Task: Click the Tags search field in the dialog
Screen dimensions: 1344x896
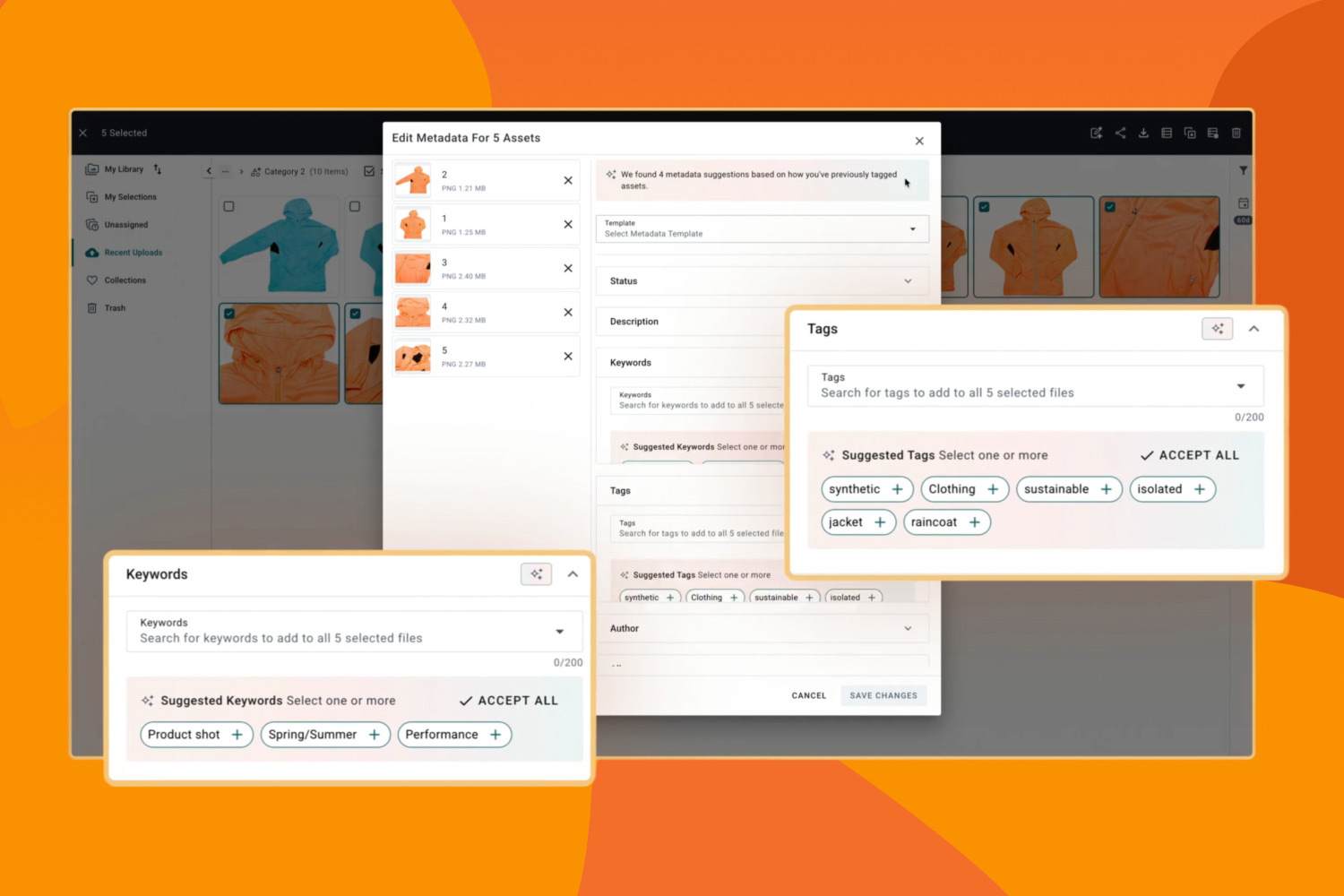Action: coord(698,529)
